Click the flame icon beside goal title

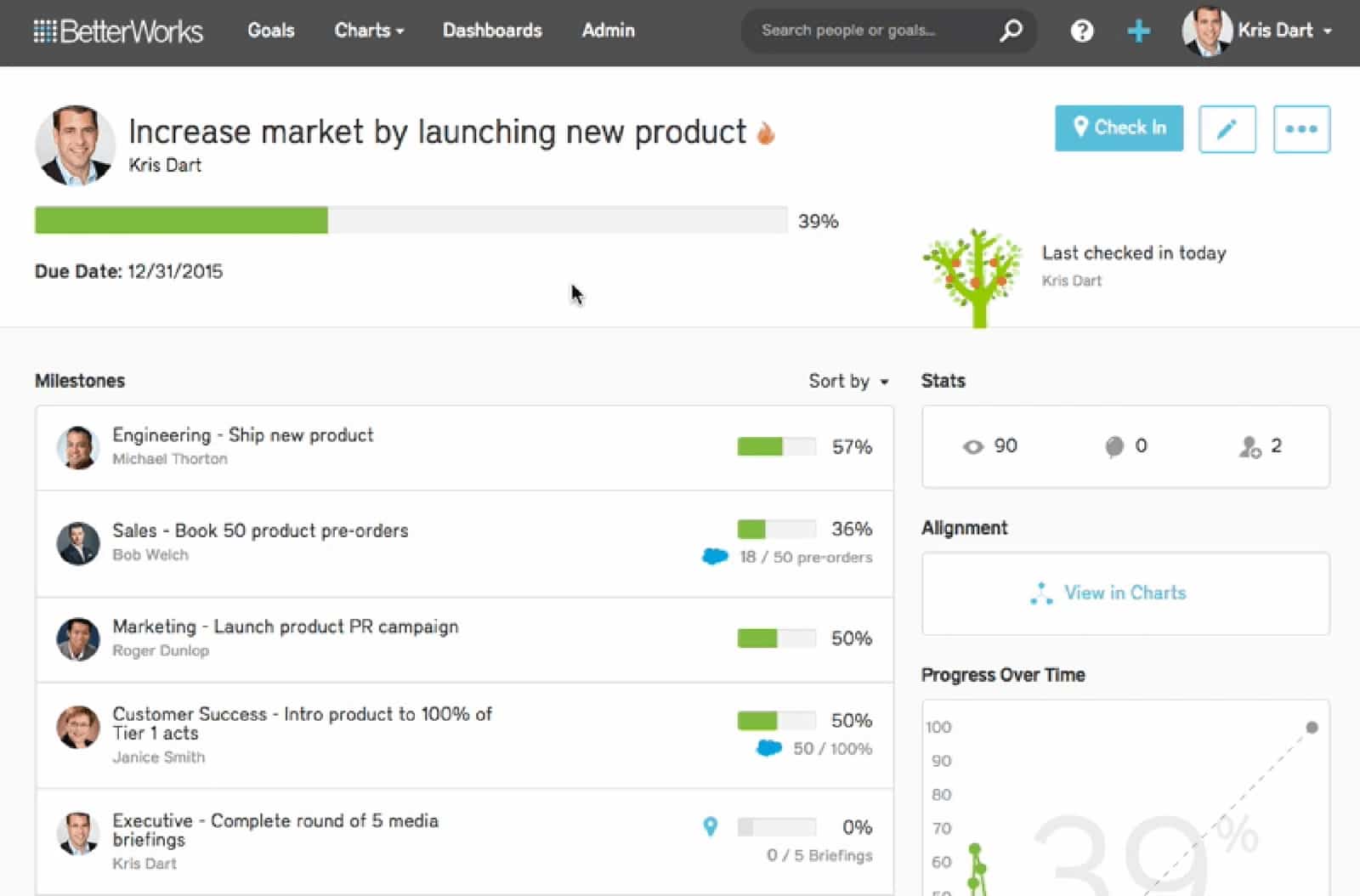766,133
